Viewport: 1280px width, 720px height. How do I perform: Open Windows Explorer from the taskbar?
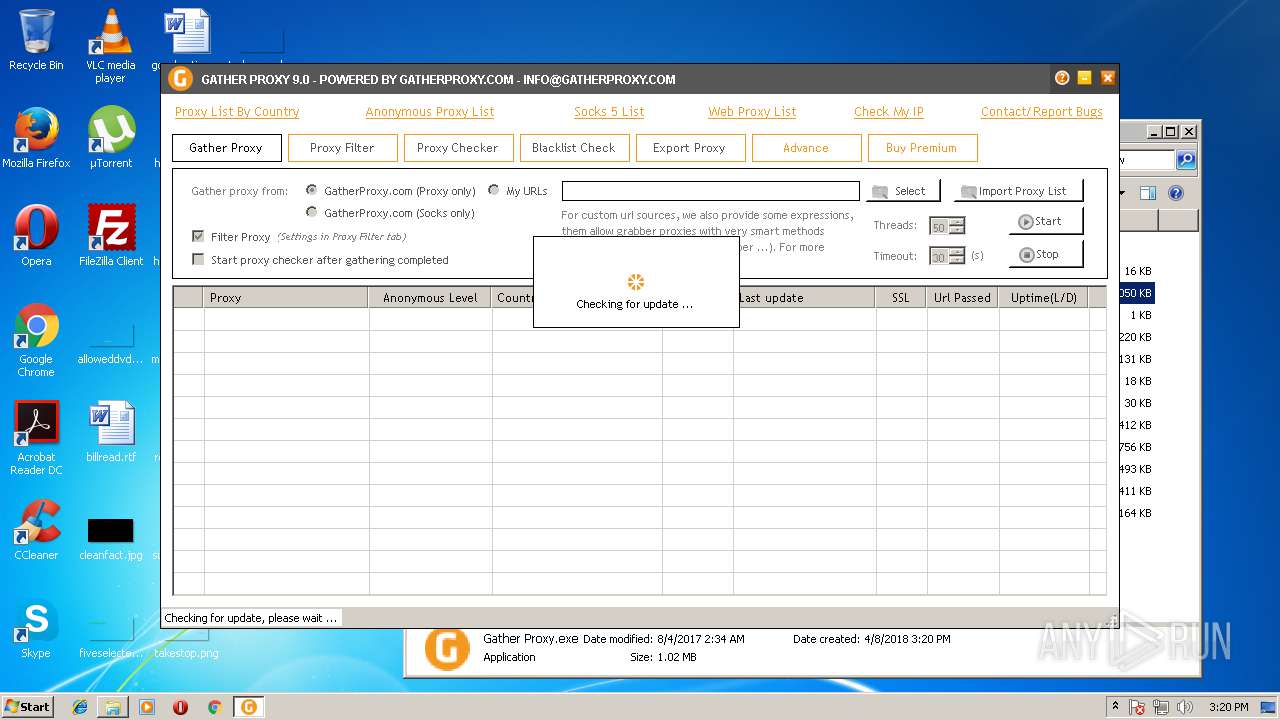point(113,707)
